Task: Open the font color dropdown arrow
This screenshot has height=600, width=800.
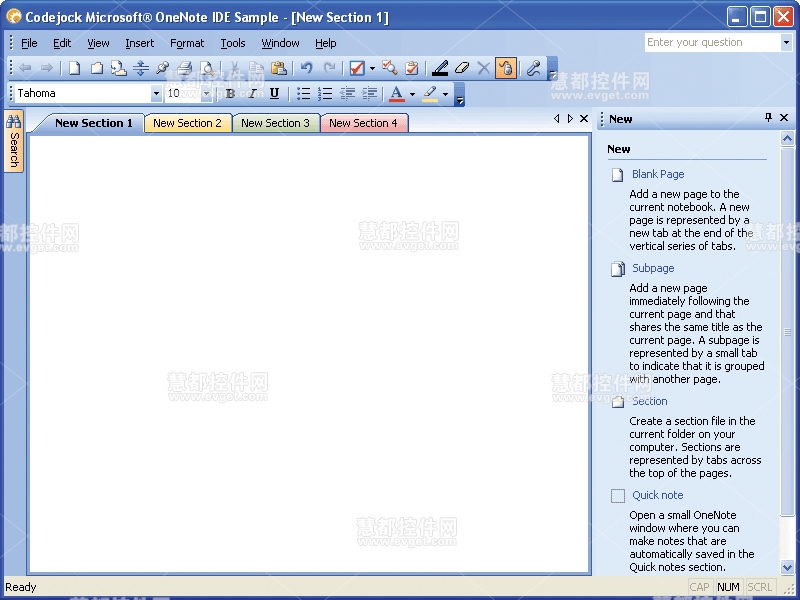Action: point(412,94)
